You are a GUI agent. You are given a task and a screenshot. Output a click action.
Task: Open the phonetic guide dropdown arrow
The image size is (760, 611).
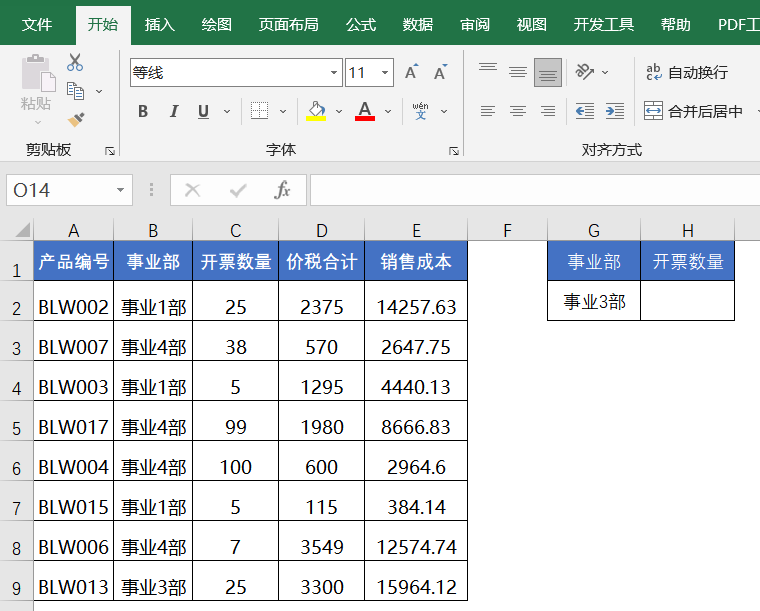tap(443, 111)
